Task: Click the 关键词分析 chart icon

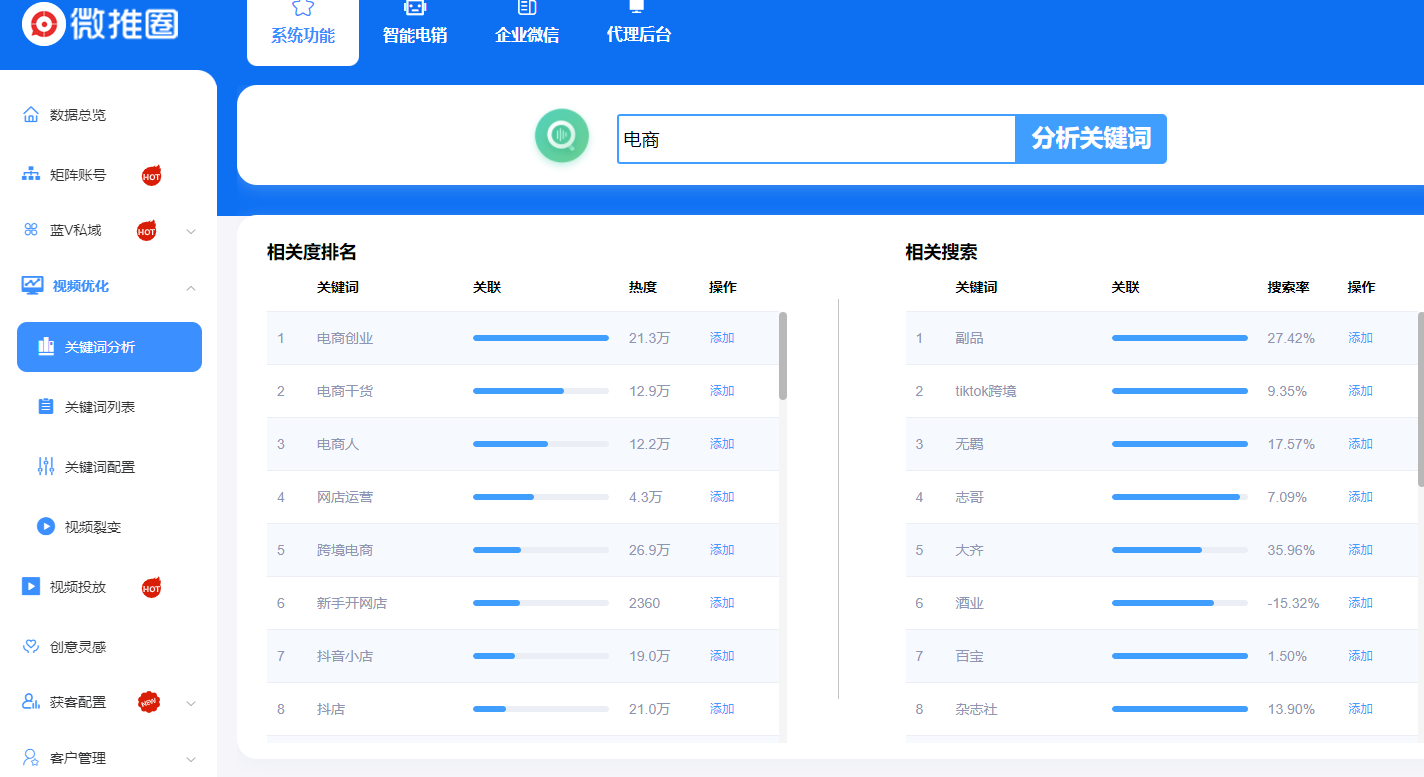Action: click(x=46, y=346)
